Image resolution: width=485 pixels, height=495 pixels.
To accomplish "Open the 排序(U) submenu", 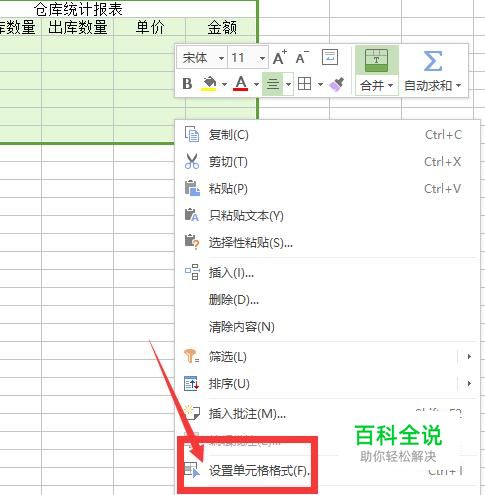I will [327, 384].
